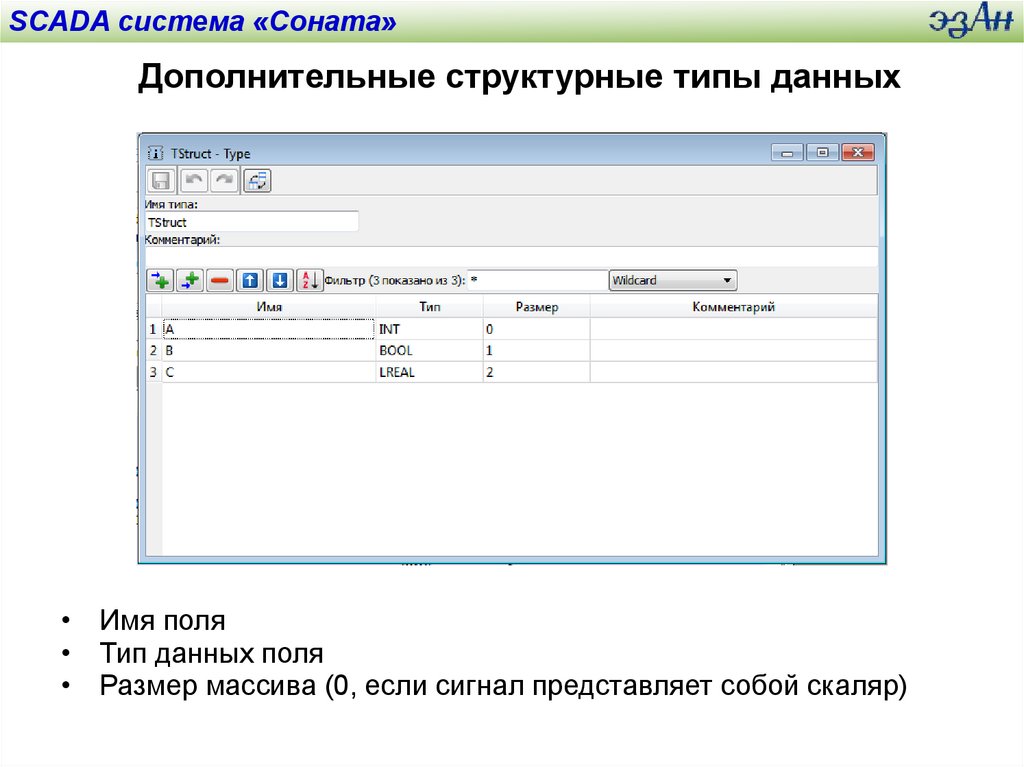
Task: Select row header of field C
Action: 153,372
